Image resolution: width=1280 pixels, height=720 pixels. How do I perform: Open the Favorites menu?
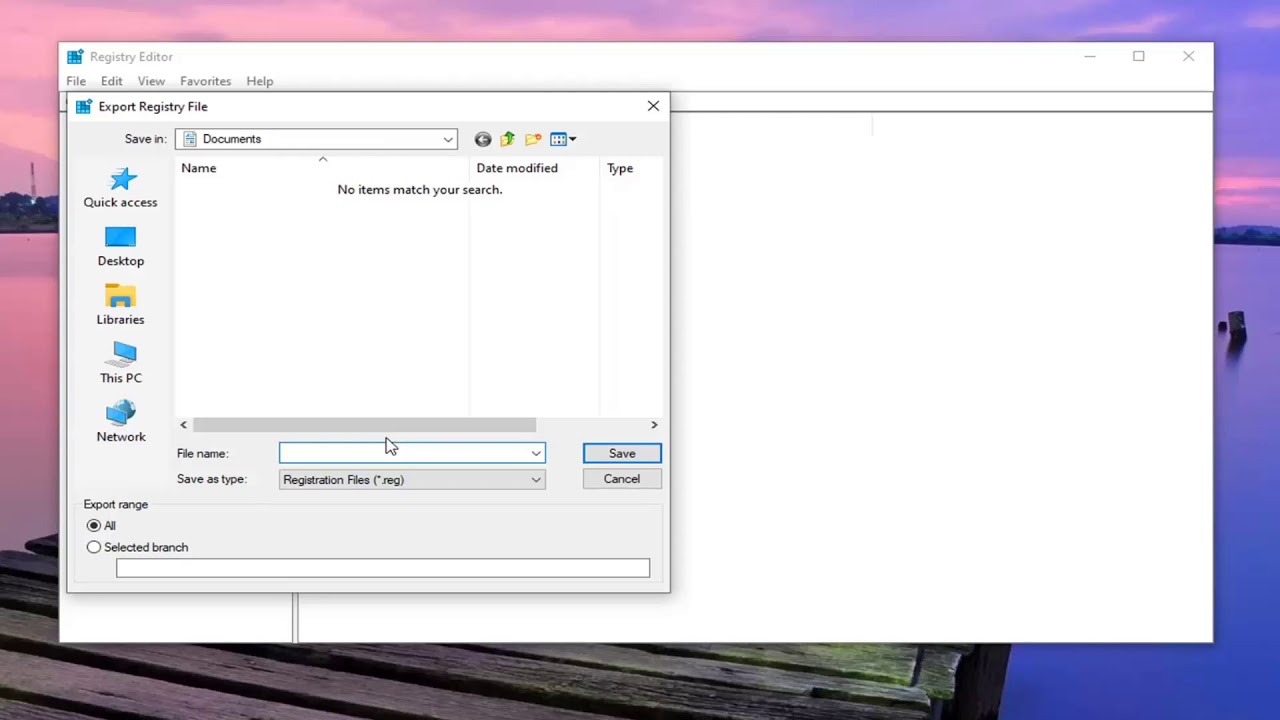click(205, 81)
